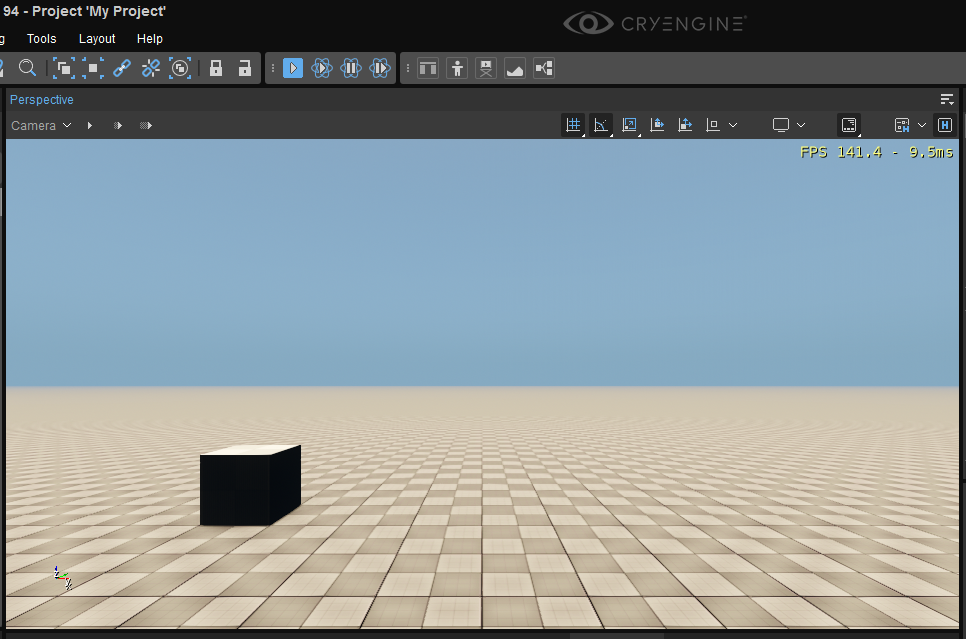This screenshot has height=639, width=966.
Task: Toggle snap to geometry icon
Action: coord(685,125)
